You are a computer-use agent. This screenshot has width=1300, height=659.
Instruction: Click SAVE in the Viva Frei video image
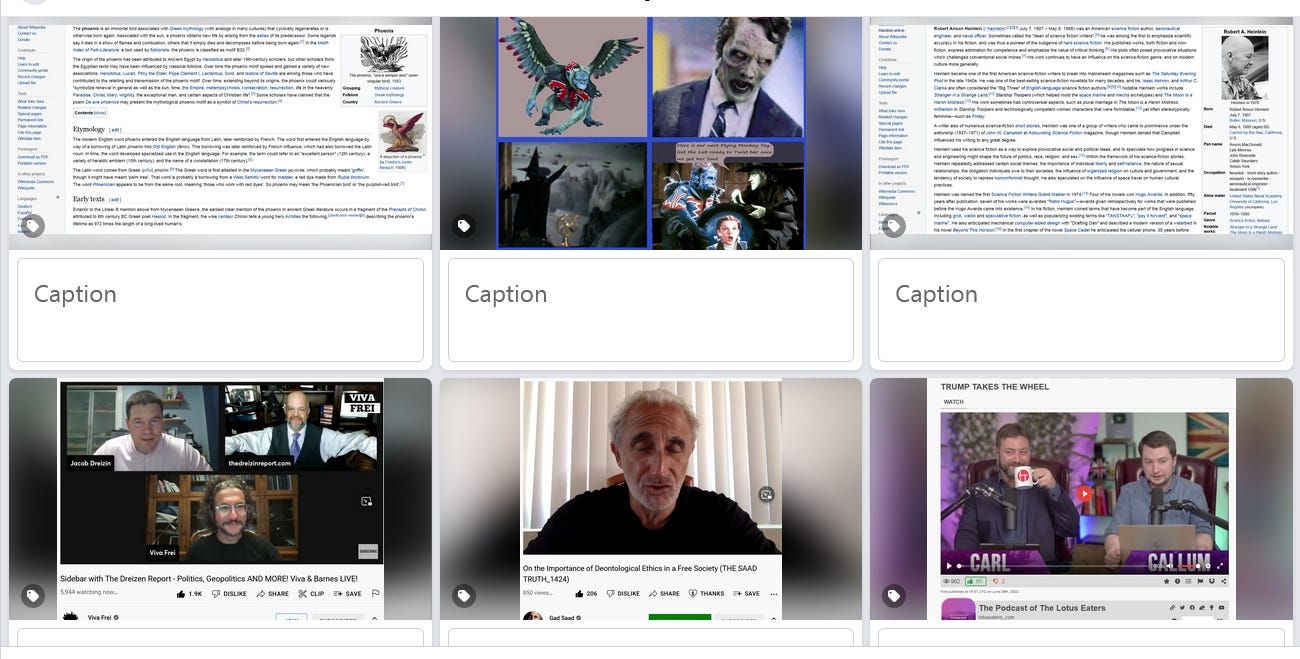pyautogui.click(x=347, y=593)
